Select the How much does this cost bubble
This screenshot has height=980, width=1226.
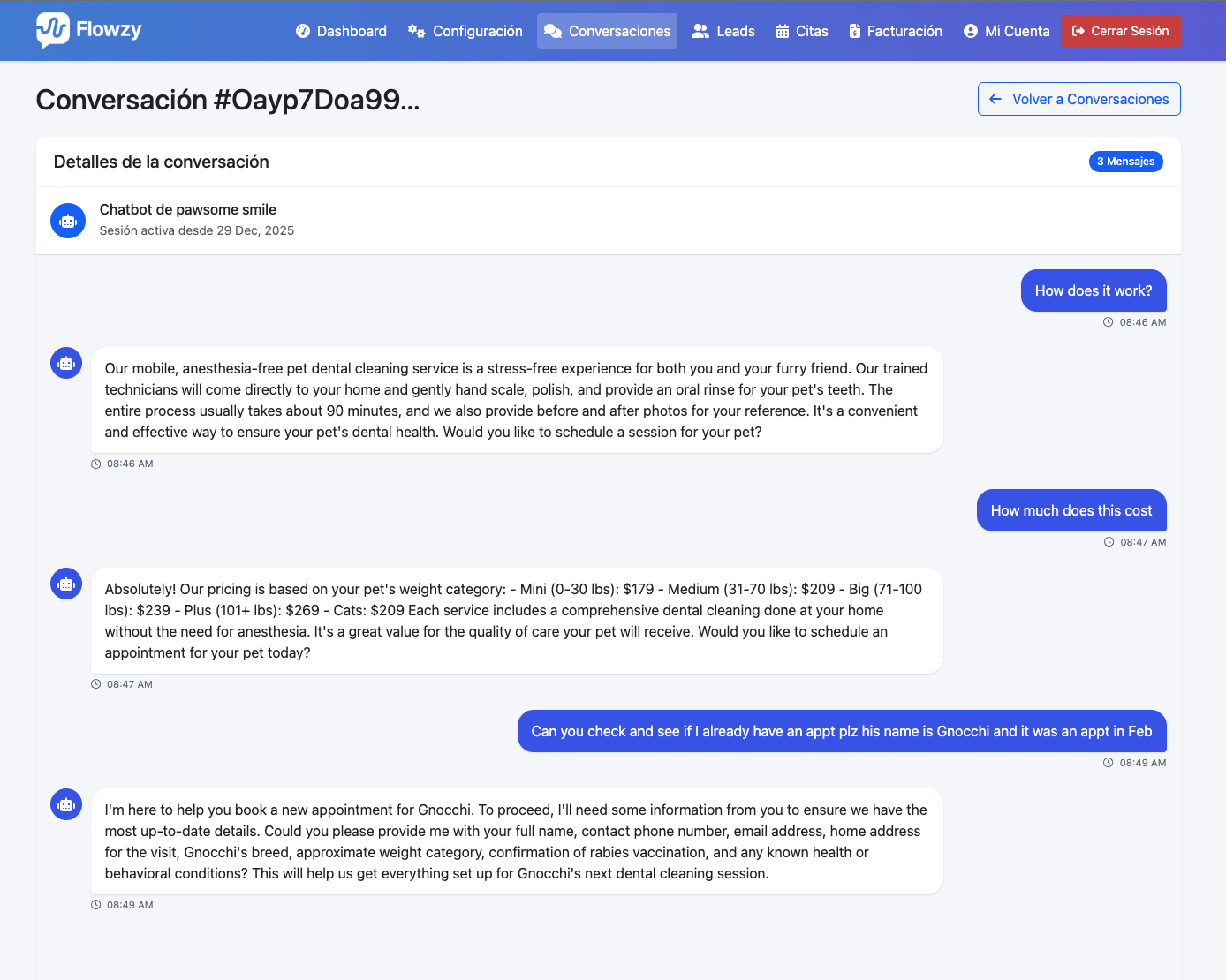coord(1071,510)
